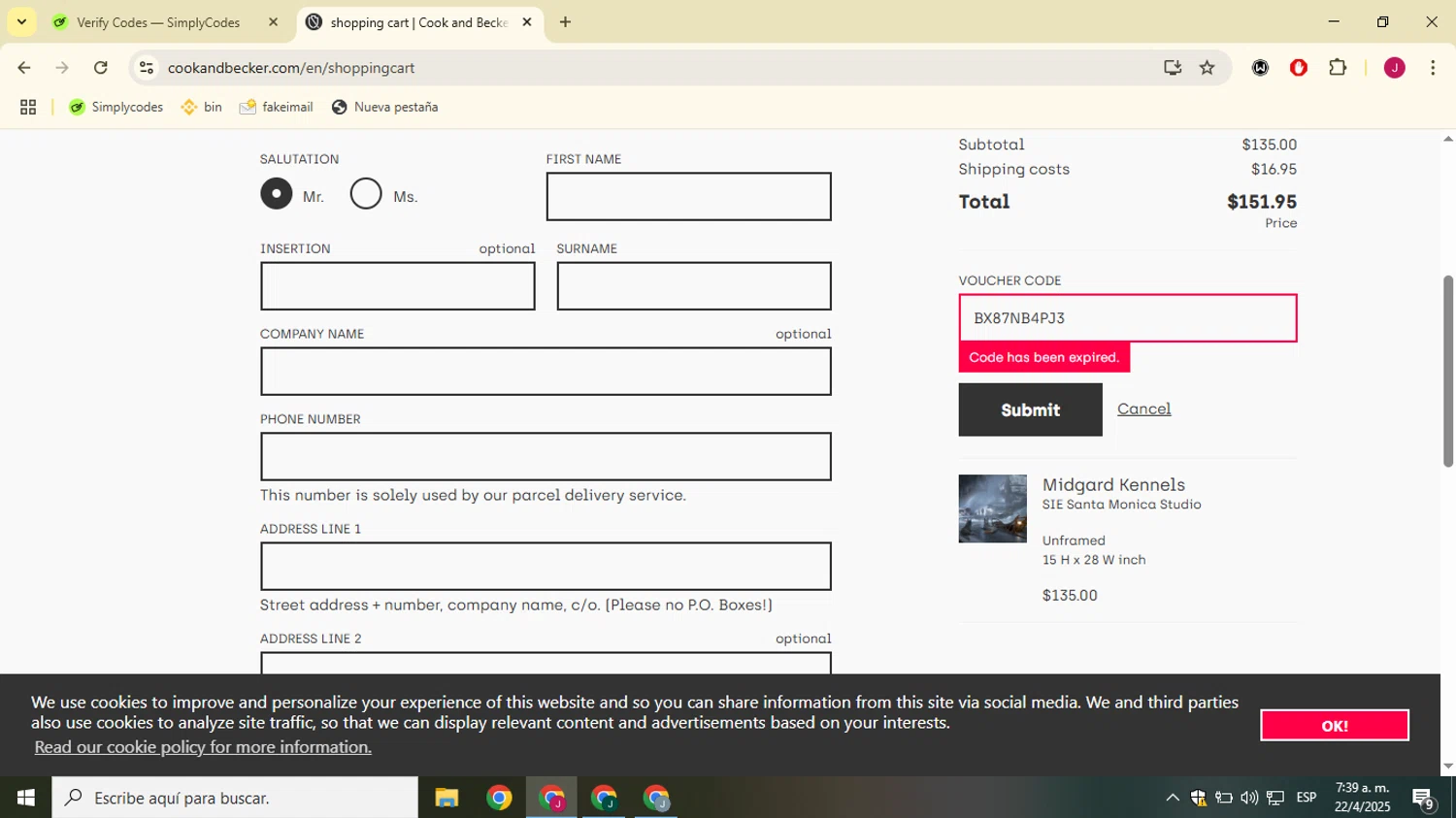Open the dark circular extension icon

(x=1260, y=68)
